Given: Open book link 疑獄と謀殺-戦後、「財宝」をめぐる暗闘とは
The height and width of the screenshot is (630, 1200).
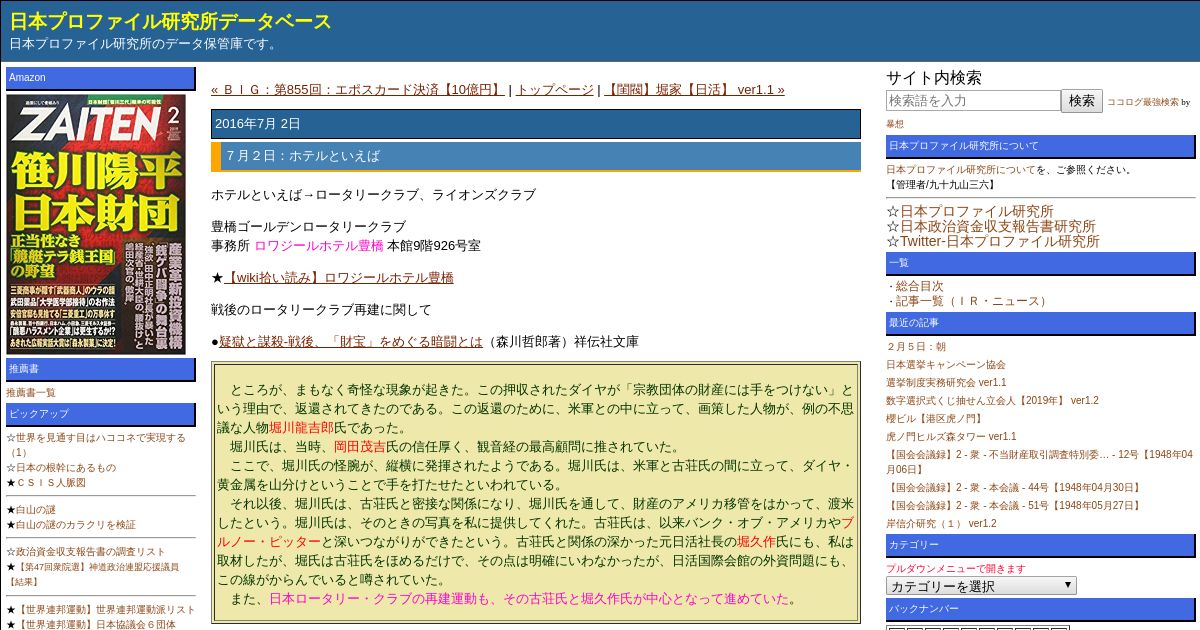Looking at the screenshot, I should click(351, 341).
